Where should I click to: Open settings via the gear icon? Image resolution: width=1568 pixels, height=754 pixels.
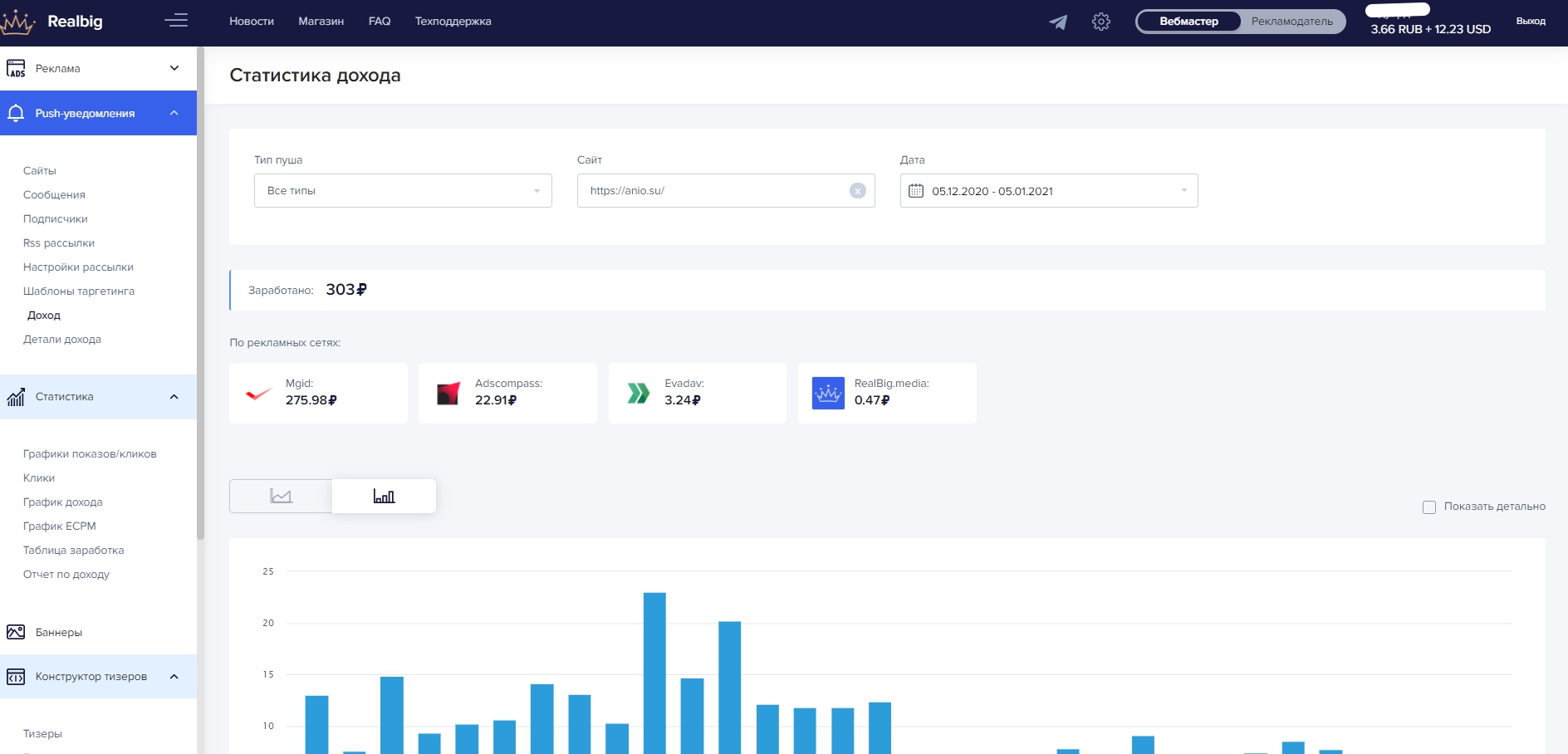(x=1100, y=22)
